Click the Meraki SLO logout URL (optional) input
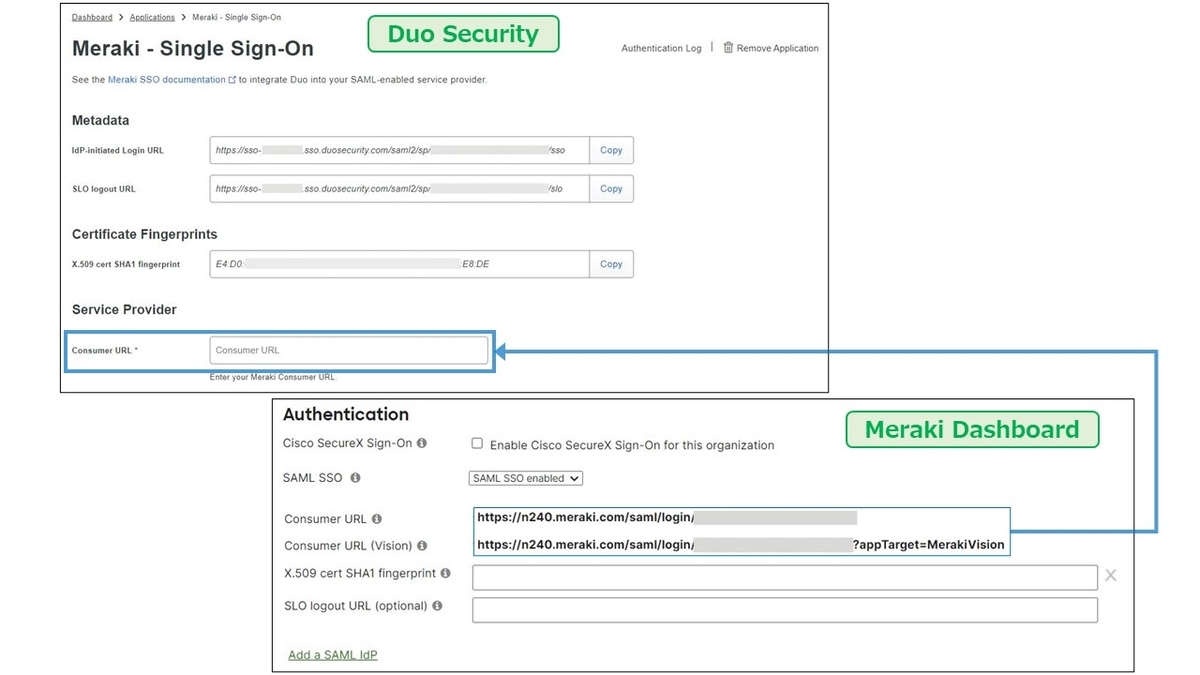This screenshot has height=675, width=1200. click(x=785, y=610)
